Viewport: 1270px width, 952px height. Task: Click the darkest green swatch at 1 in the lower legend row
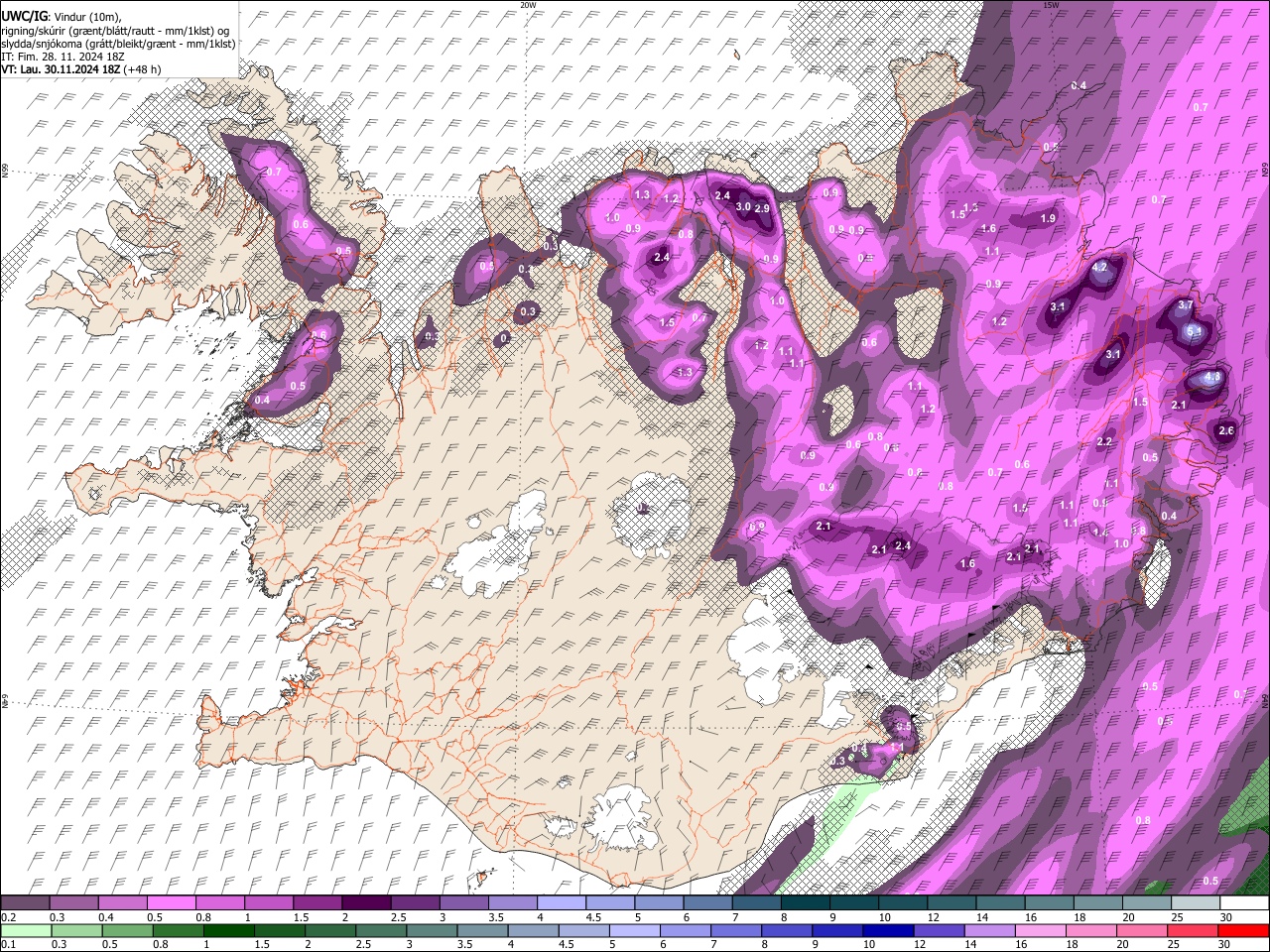tap(228, 931)
